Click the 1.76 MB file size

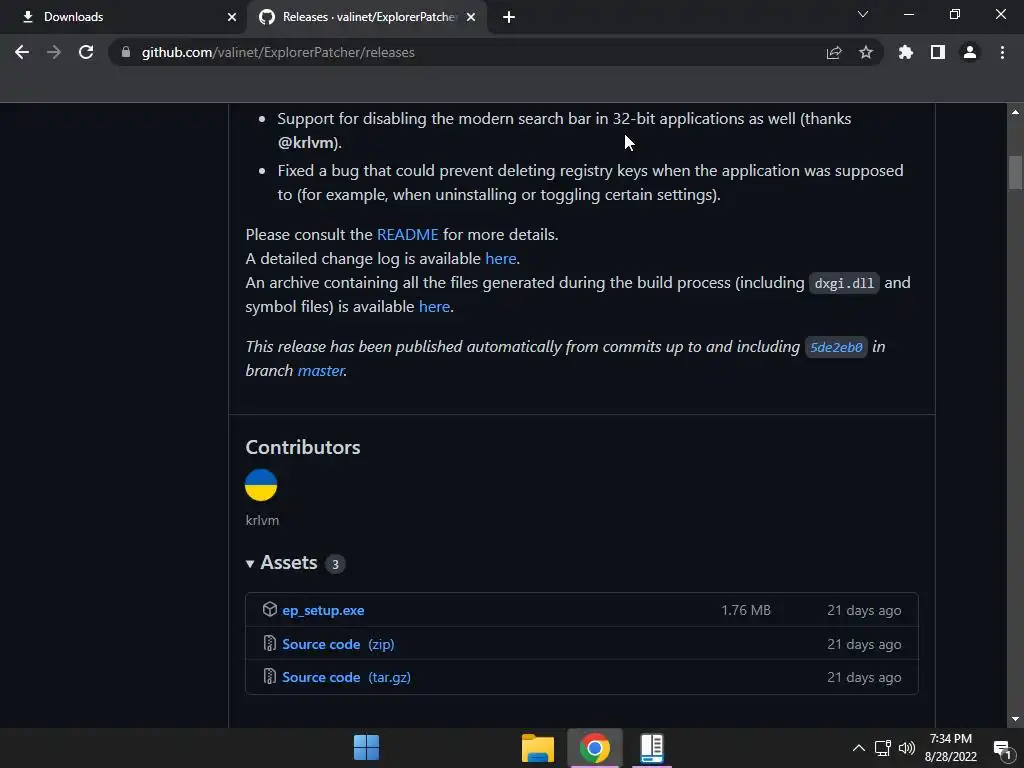tap(746, 610)
